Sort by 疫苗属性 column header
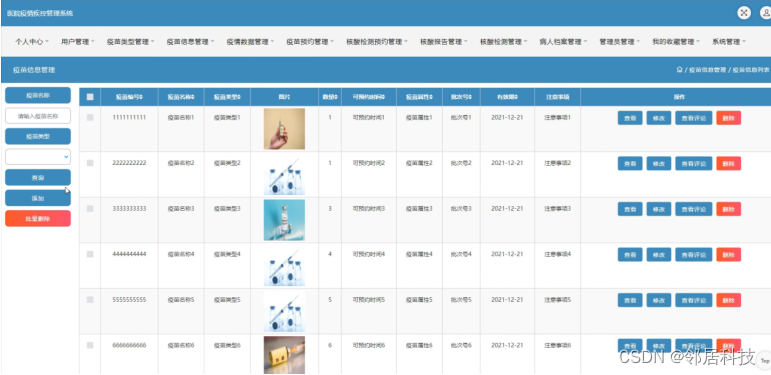This screenshot has height=375, width=771. (419, 97)
